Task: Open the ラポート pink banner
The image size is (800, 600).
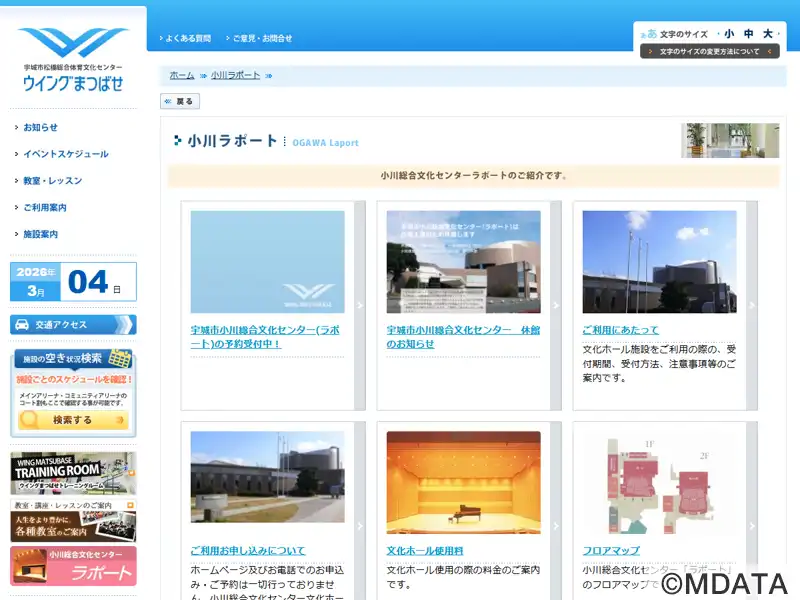Action: click(x=73, y=566)
